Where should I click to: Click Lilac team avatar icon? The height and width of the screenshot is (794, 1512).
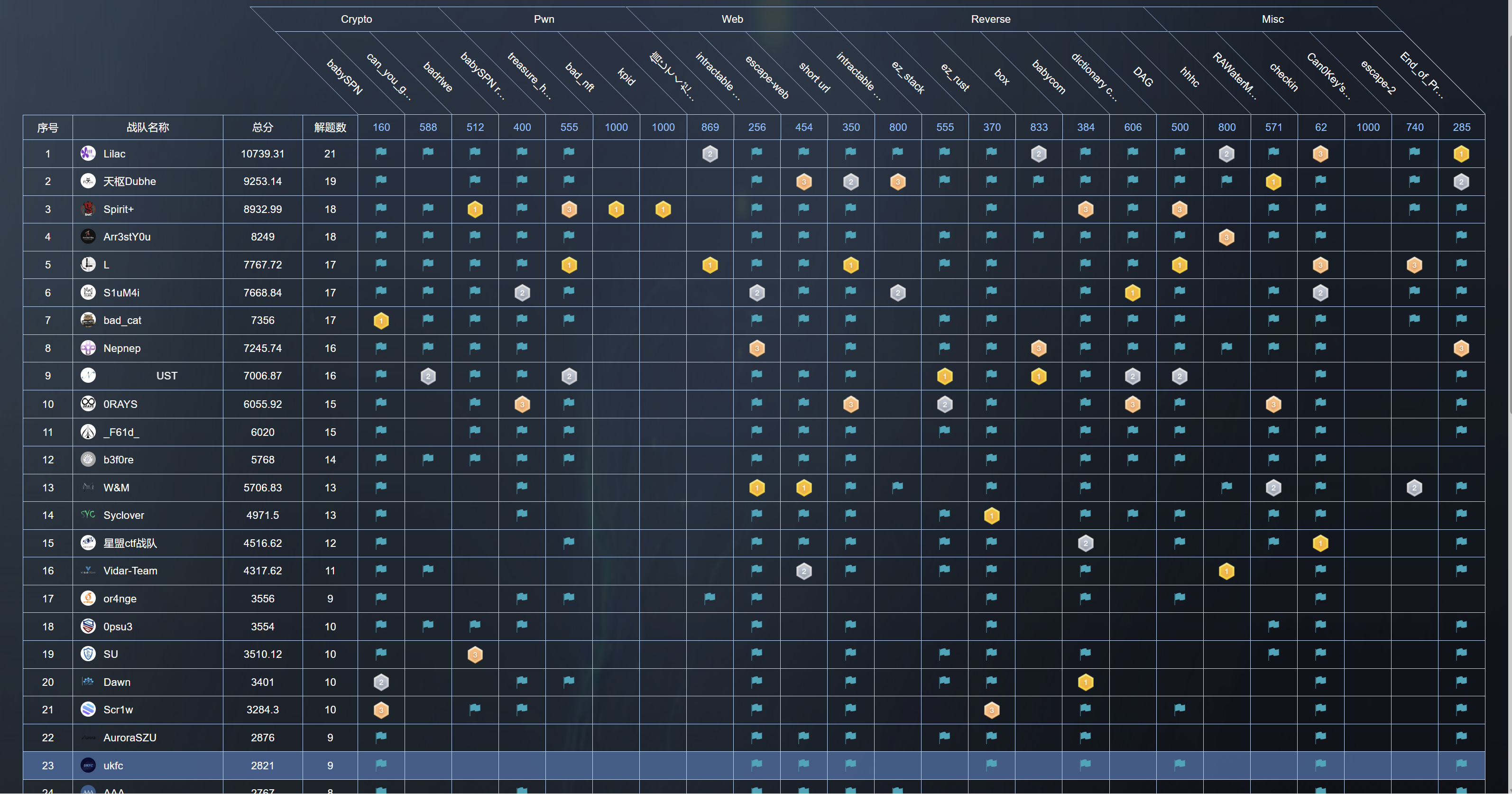coord(88,153)
